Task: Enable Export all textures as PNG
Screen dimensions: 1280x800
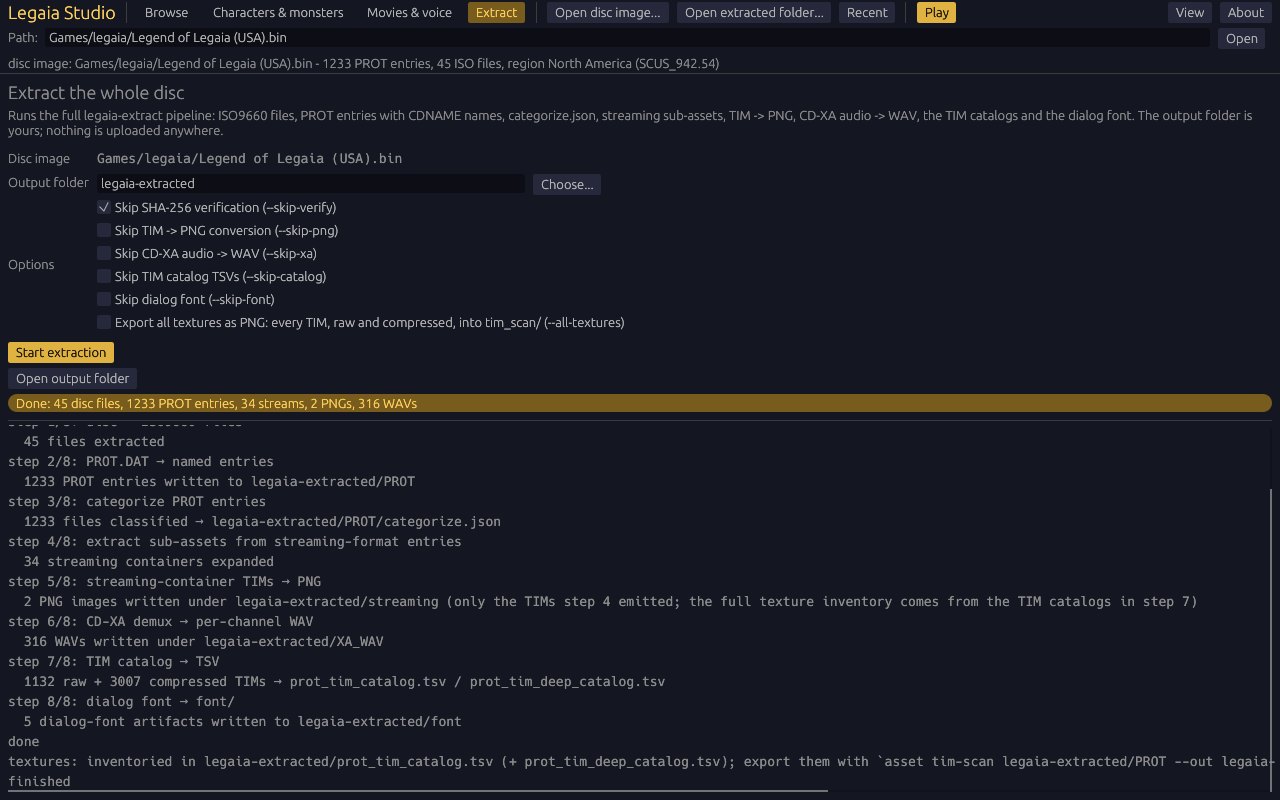Action: [x=104, y=323]
